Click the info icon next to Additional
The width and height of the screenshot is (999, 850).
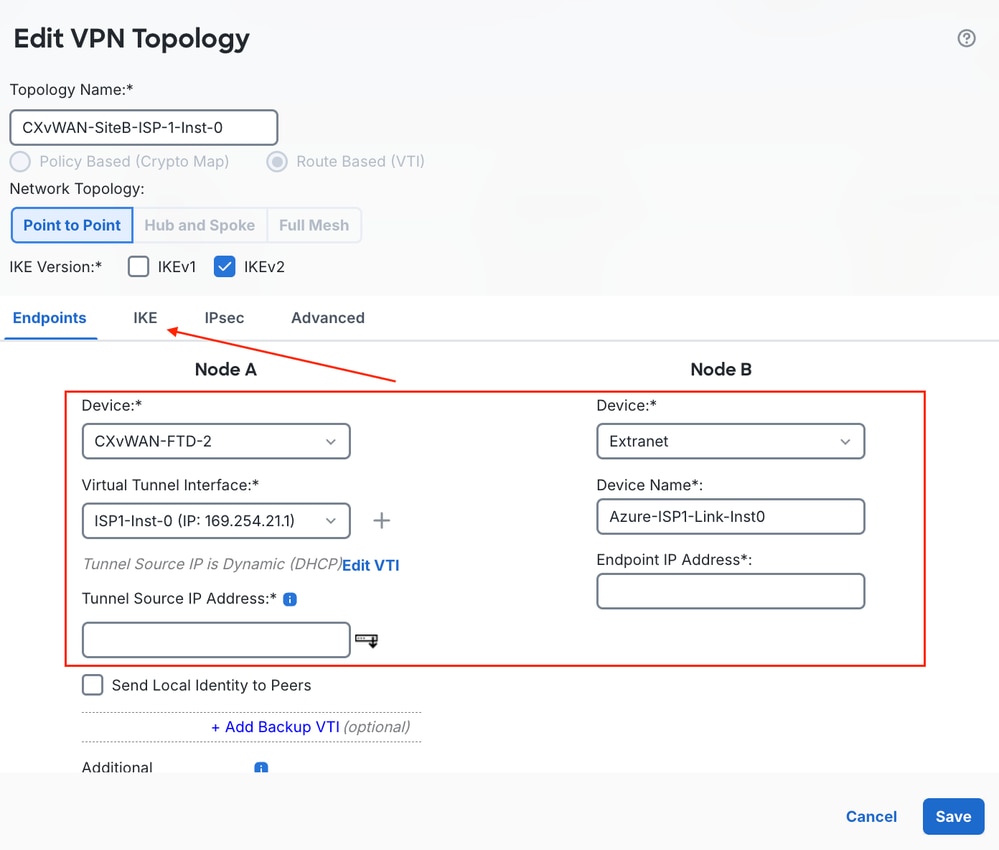tap(261, 767)
